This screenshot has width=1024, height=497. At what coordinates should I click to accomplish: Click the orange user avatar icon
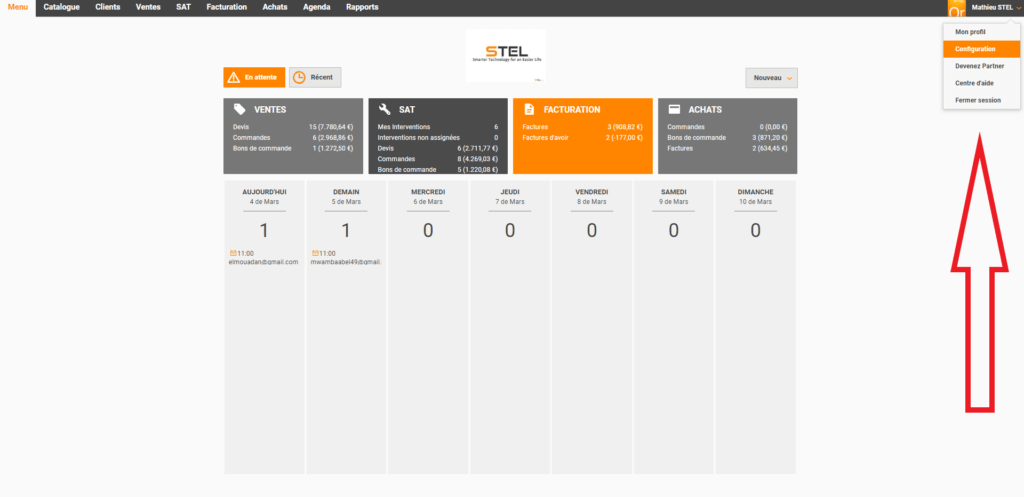tap(957, 8)
